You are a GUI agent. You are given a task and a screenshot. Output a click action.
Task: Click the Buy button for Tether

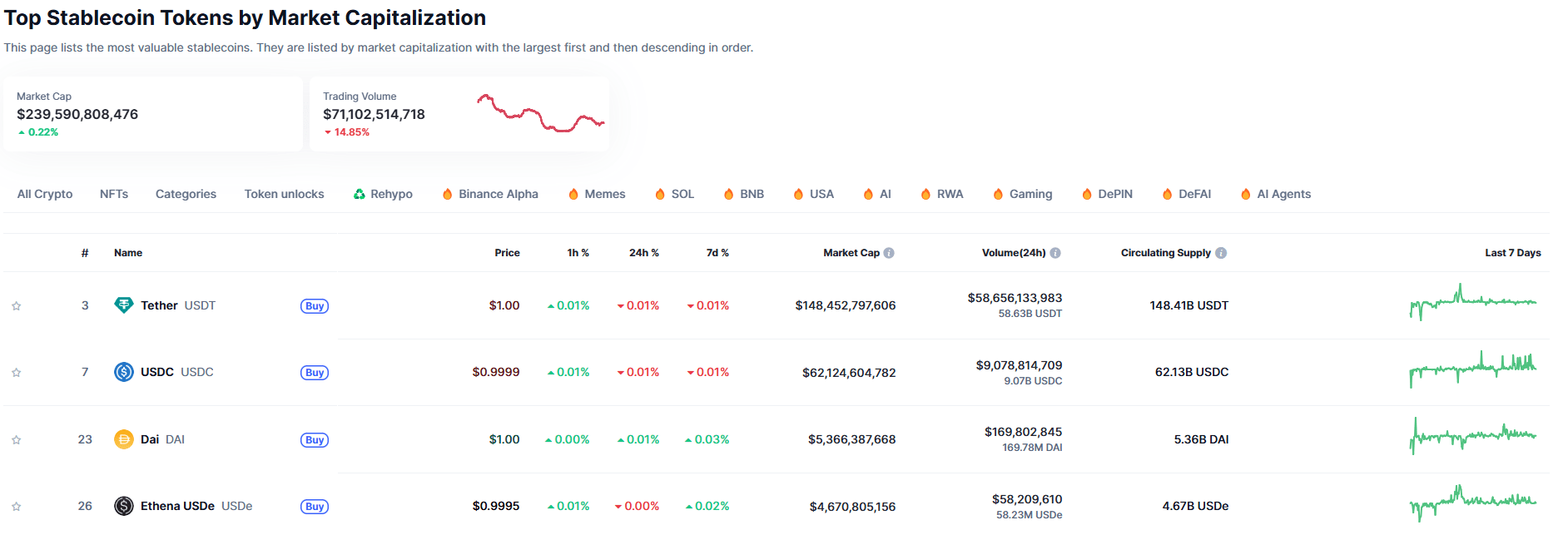pos(315,306)
